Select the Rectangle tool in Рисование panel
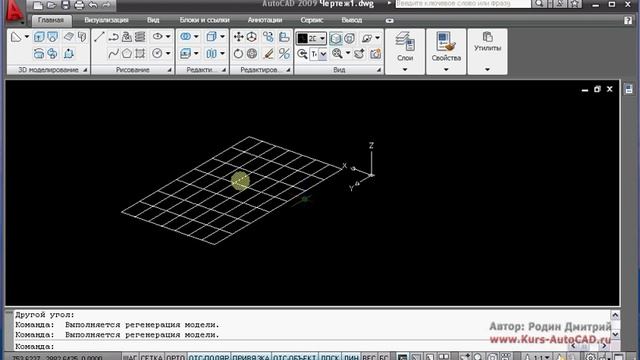640x360 pixels. tap(140, 53)
